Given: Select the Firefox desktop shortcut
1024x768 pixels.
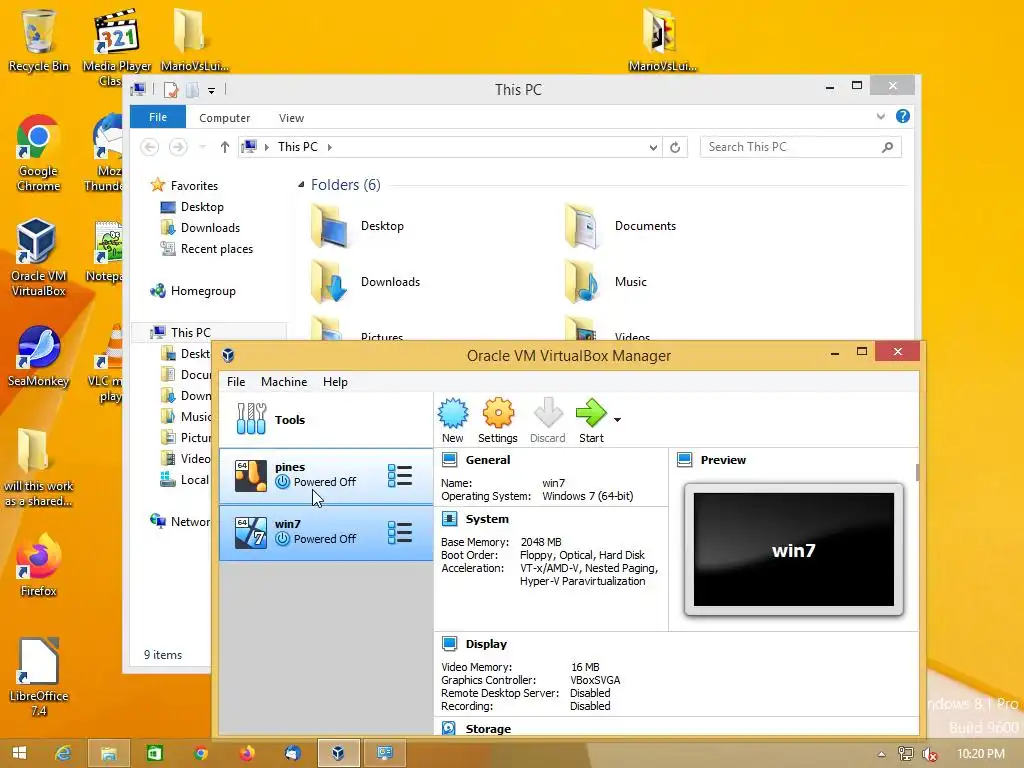Looking at the screenshot, I should click(x=39, y=566).
